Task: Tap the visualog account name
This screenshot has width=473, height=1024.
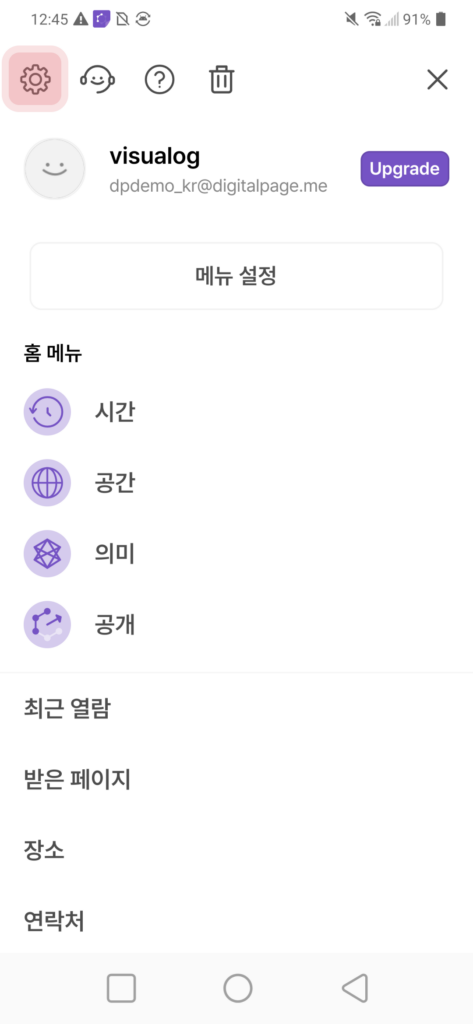Action: click(x=155, y=156)
